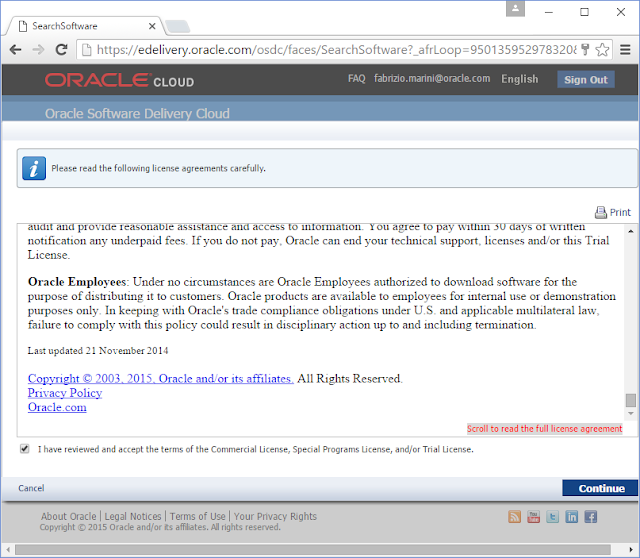
Task: Click the license scrollbar up arrow
Action: (x=631, y=231)
